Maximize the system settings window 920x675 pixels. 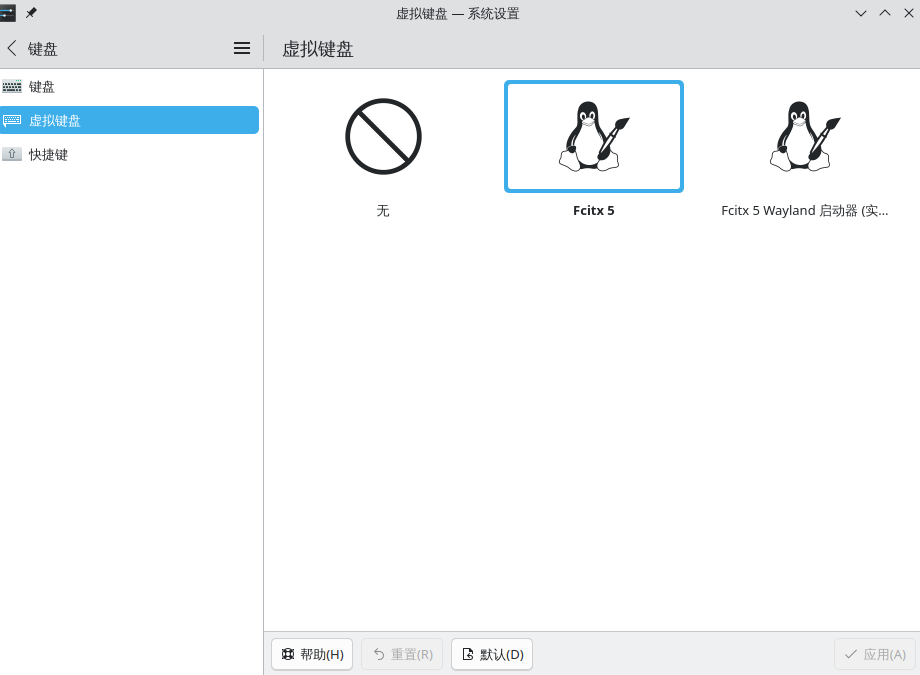(884, 13)
